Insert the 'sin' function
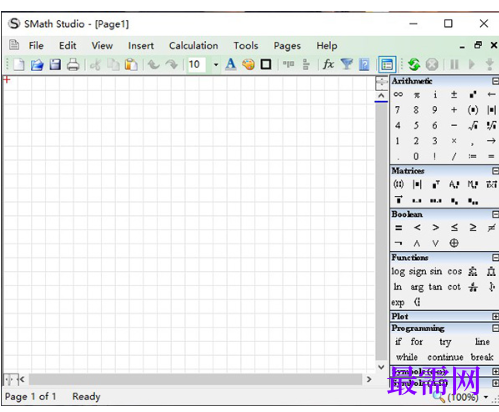This screenshot has width=499, height=412. pos(436,272)
